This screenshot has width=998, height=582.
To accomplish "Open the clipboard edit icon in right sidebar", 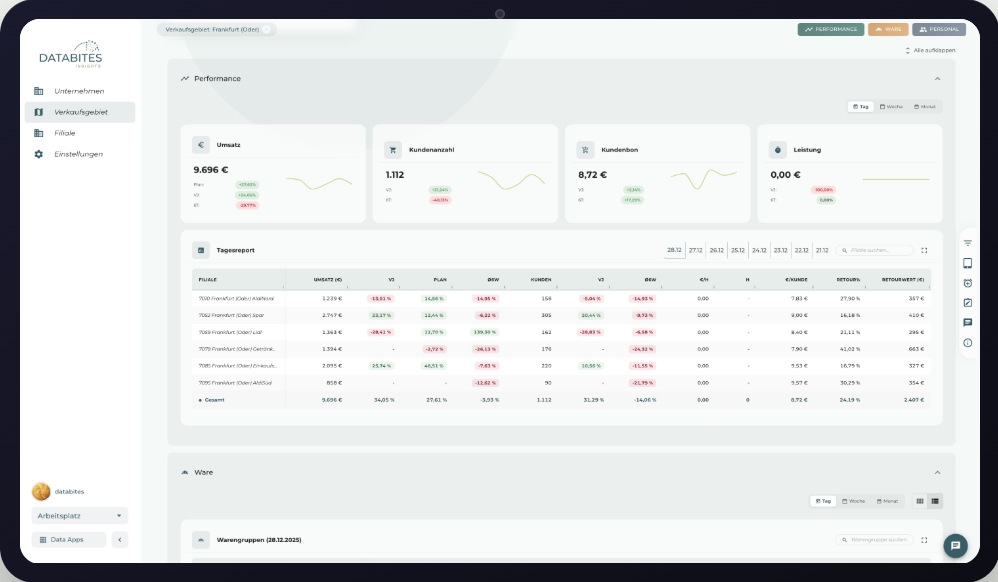I will [967, 303].
